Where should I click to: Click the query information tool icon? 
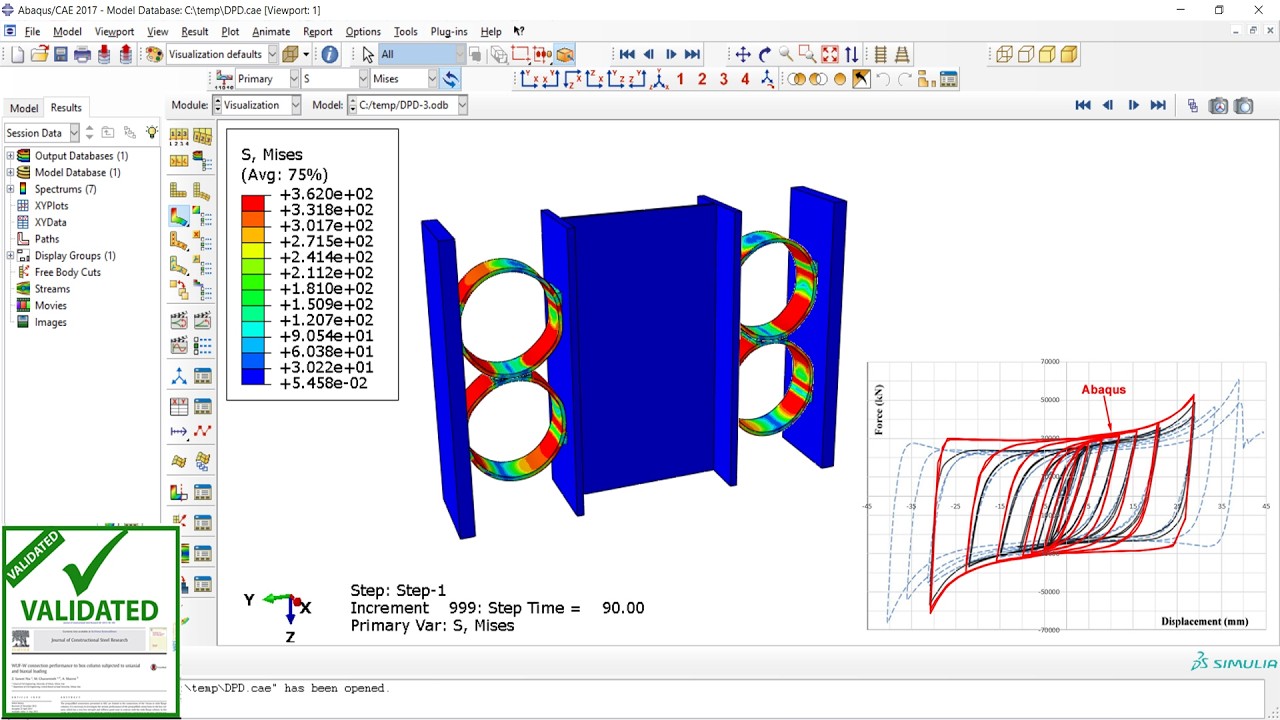pos(329,54)
